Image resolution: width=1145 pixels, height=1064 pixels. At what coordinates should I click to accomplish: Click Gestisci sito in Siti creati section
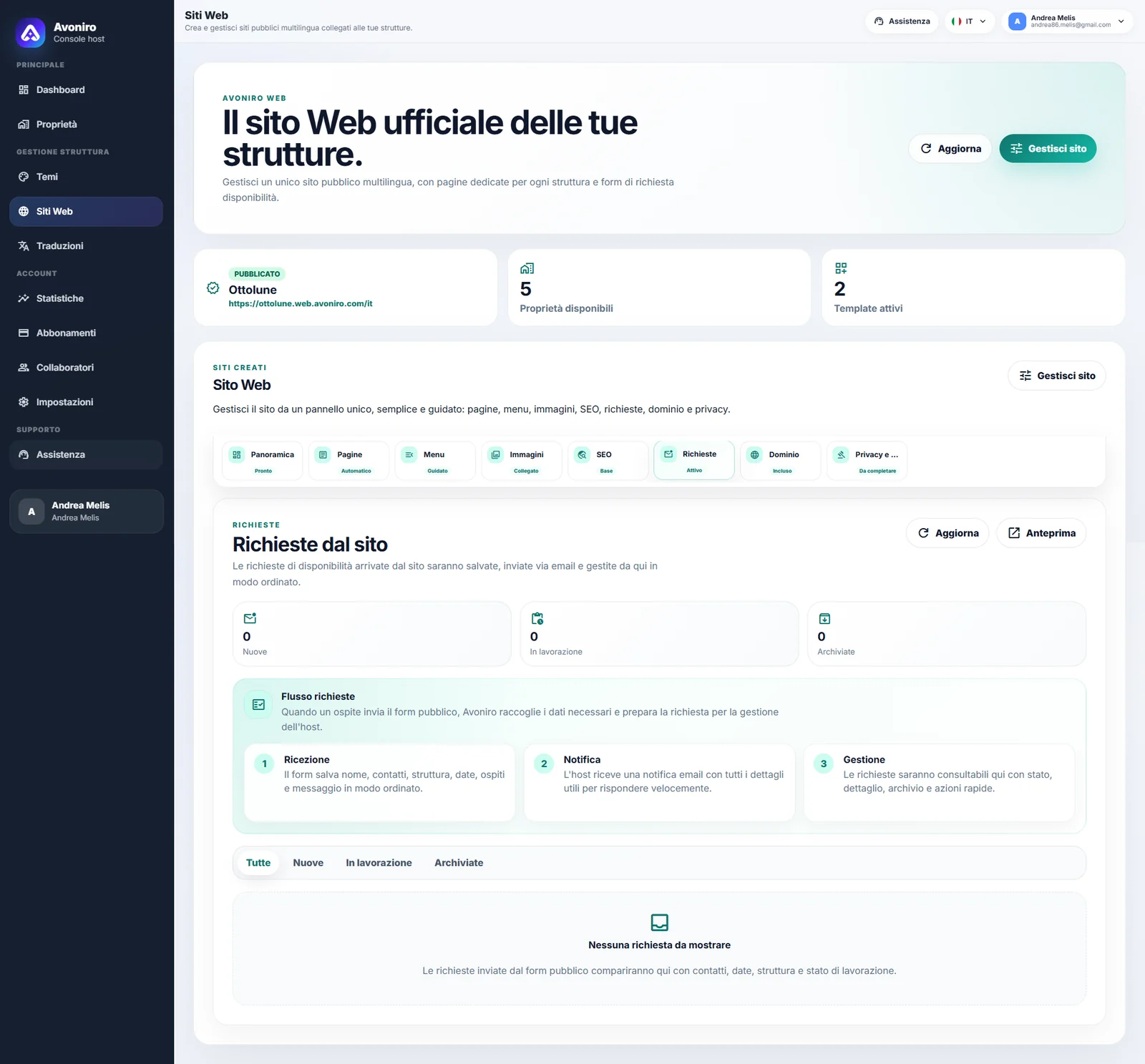(x=1057, y=376)
